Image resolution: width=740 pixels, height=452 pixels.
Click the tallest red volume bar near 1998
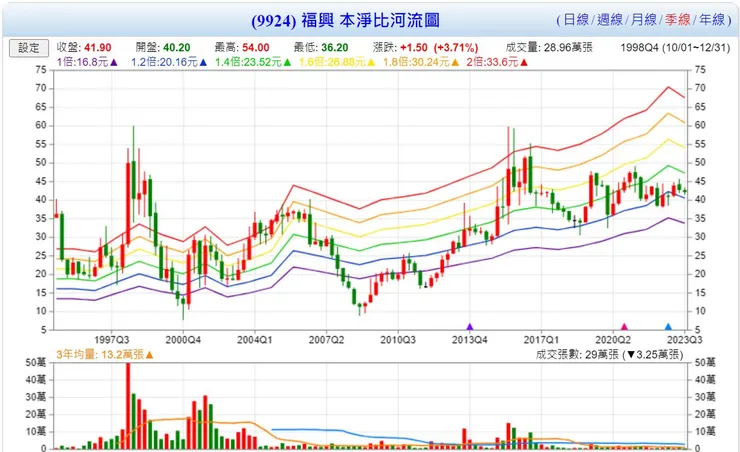coord(128,406)
